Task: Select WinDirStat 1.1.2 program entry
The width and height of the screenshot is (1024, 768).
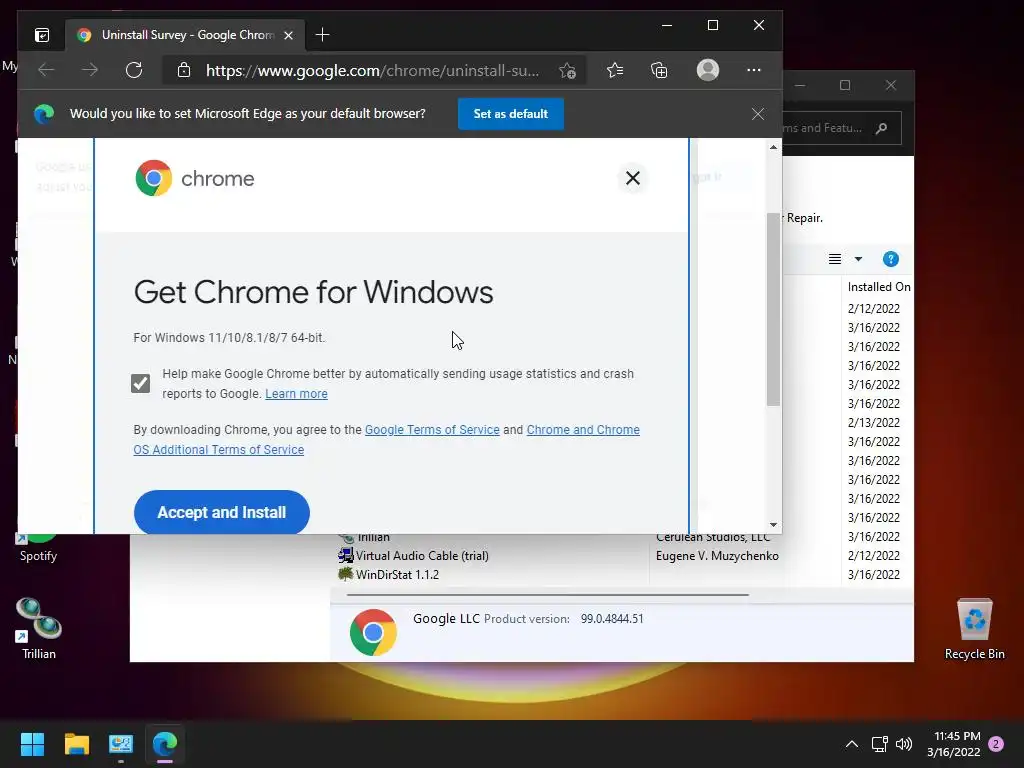Action: 397,575
